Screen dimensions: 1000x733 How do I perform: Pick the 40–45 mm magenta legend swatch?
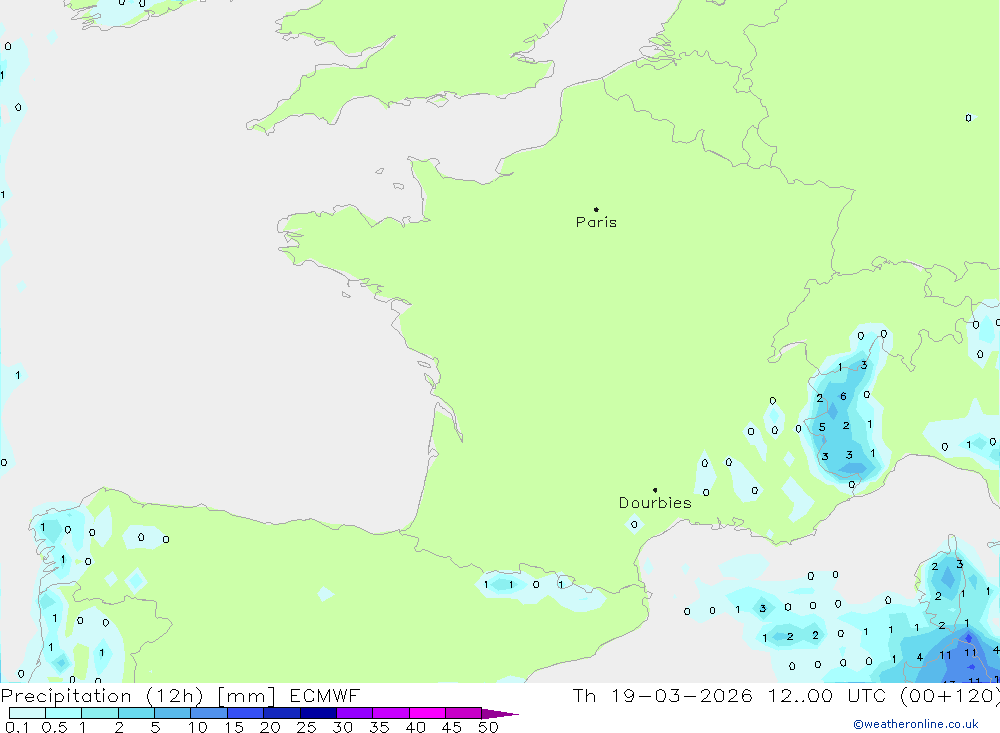pyautogui.click(x=427, y=713)
